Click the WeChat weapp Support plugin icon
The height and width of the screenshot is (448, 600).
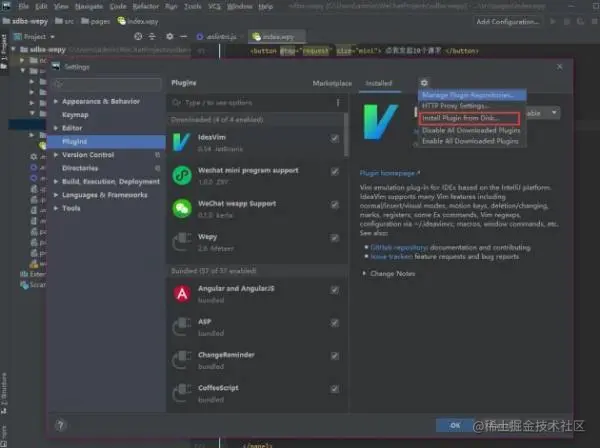(x=182, y=209)
